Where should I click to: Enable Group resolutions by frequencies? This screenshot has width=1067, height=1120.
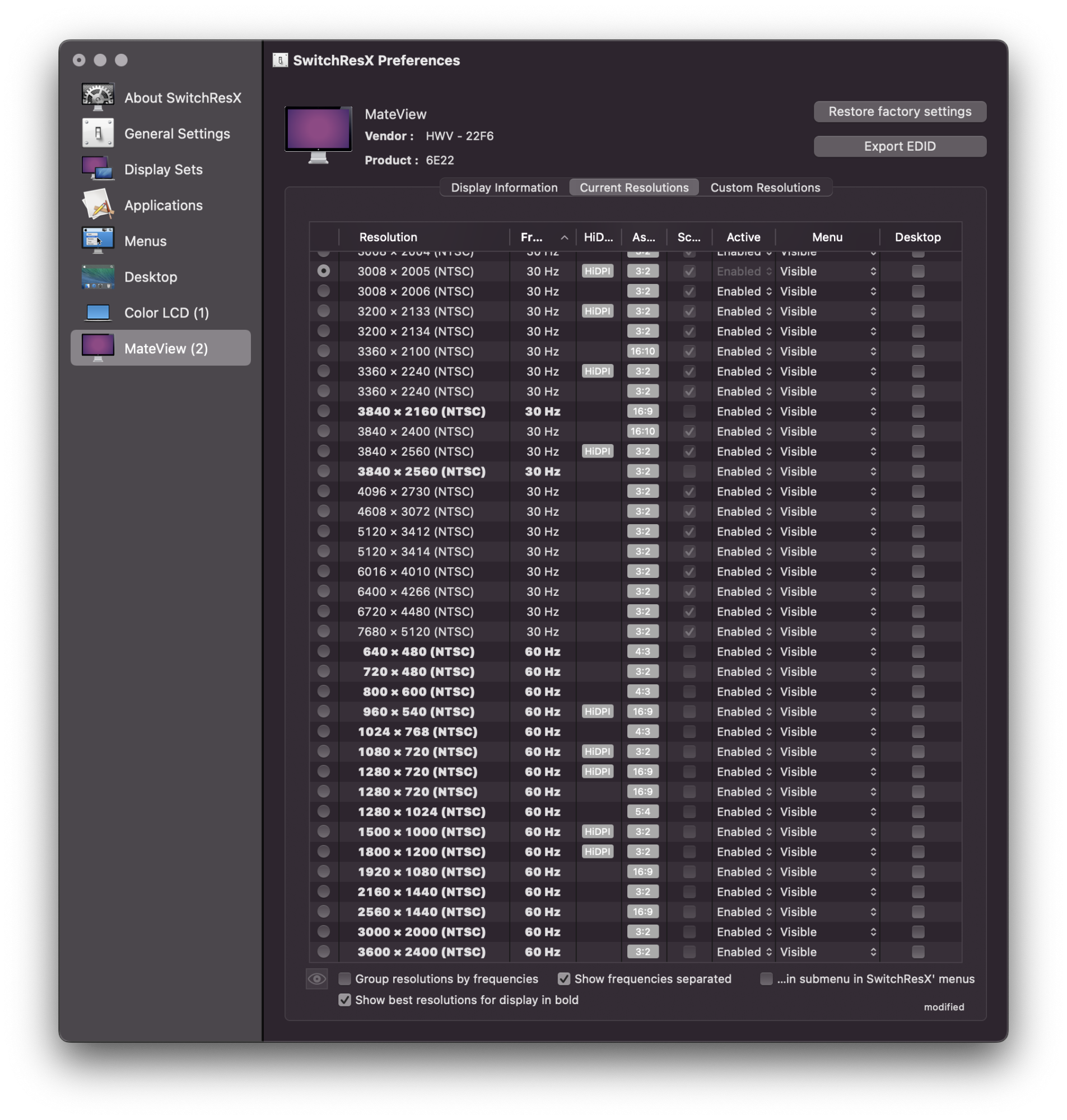[x=344, y=978]
